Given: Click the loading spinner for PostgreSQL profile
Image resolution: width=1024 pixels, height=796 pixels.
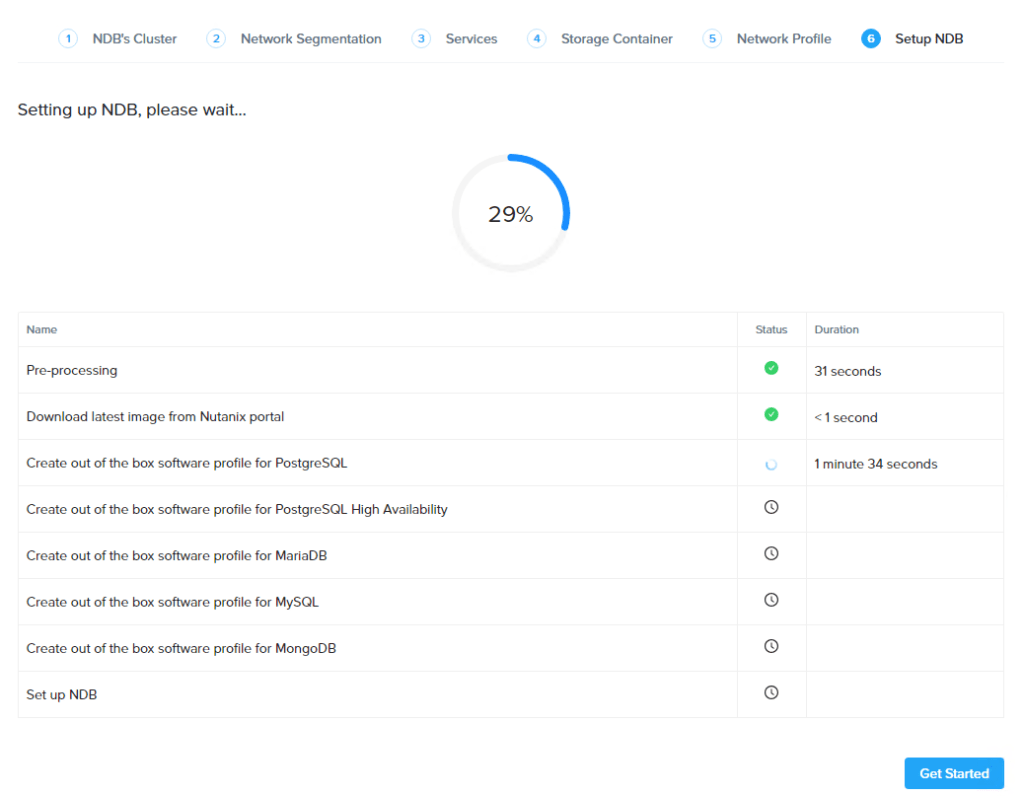Looking at the screenshot, I should 771,464.
